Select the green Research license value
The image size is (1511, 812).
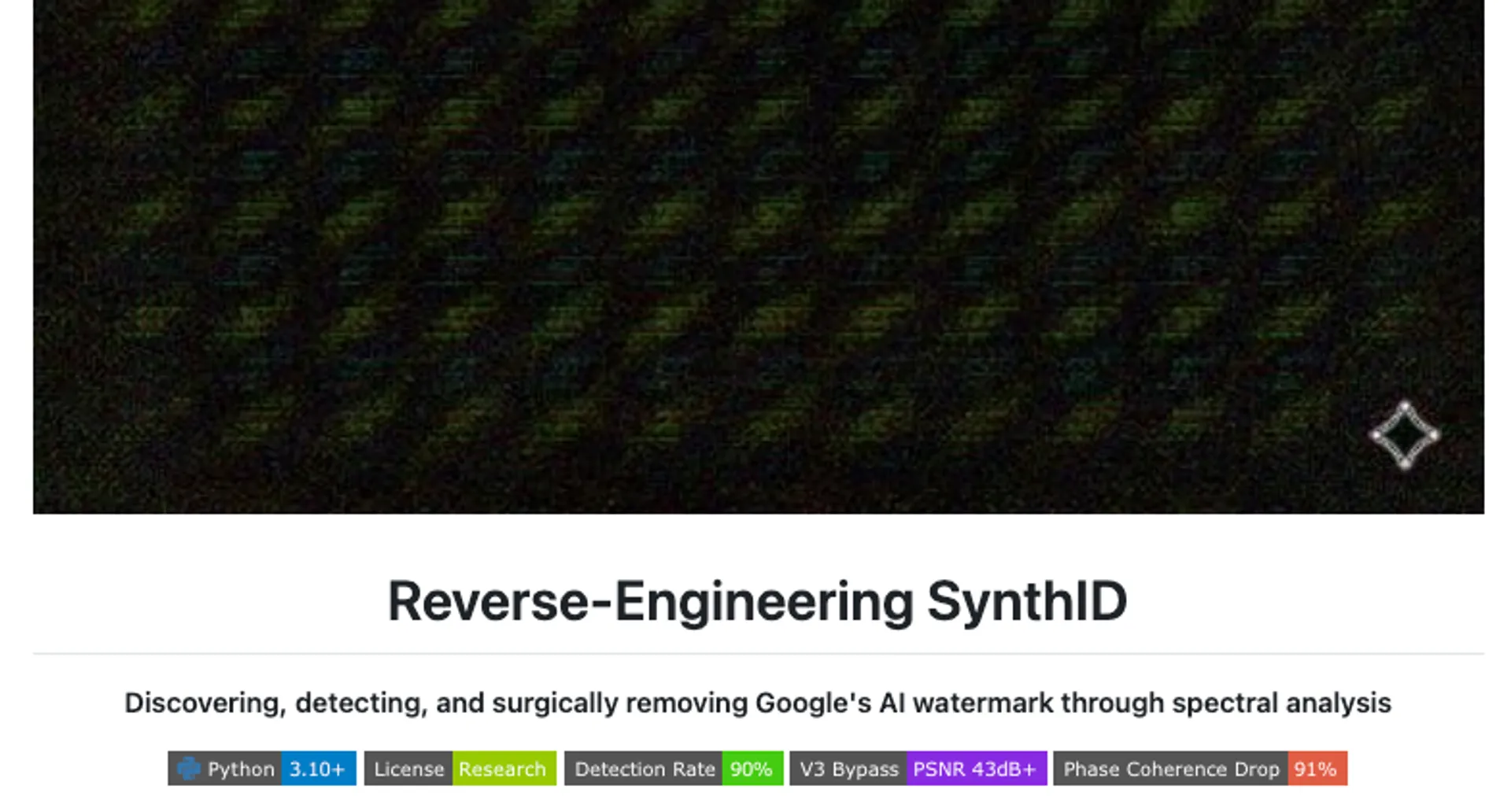coord(503,769)
